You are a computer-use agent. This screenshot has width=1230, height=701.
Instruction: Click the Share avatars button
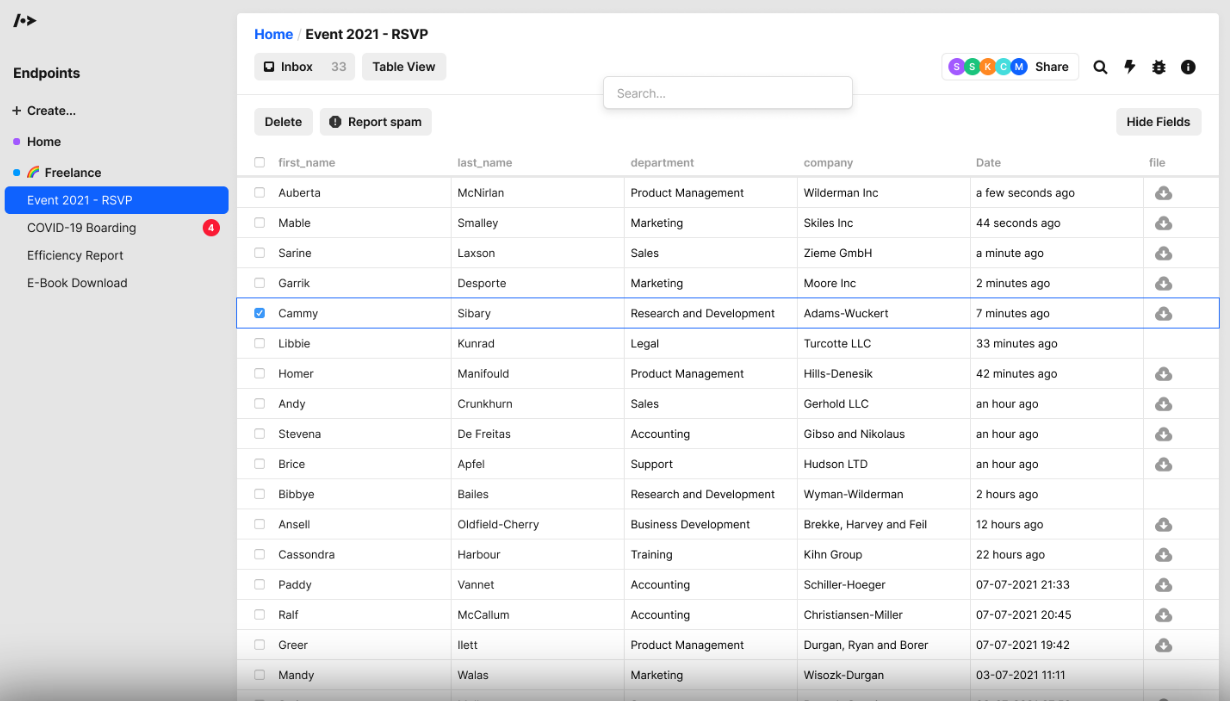1009,67
